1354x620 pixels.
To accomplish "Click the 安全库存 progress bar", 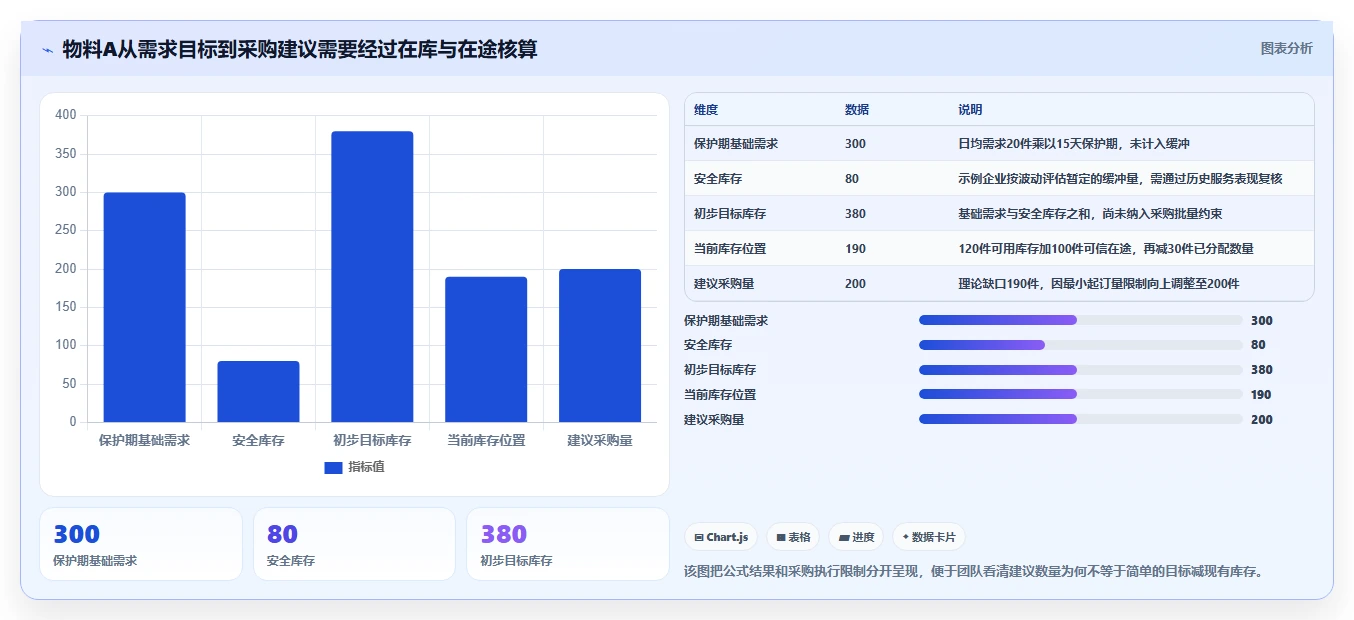I will click(x=1080, y=345).
